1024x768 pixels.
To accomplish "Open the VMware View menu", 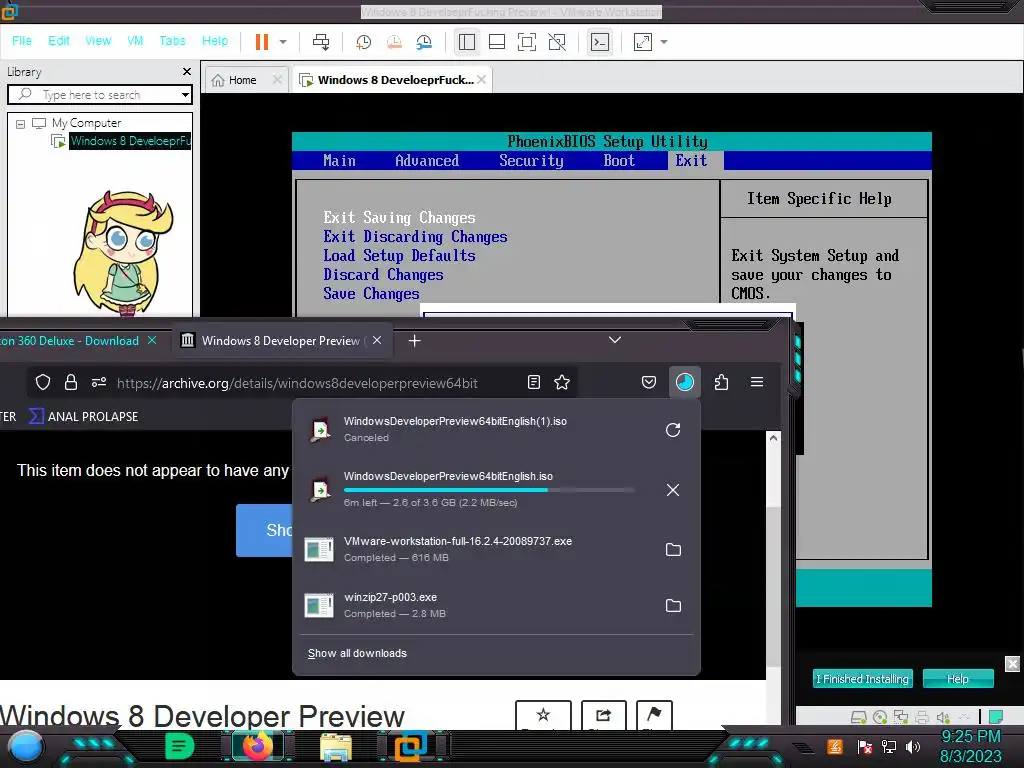I will tap(98, 40).
